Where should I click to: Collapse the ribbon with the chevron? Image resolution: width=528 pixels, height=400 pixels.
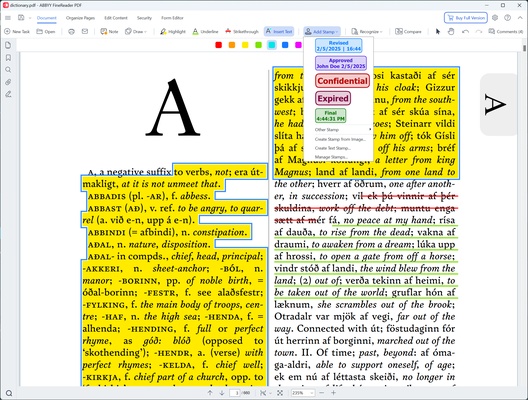(x=519, y=18)
